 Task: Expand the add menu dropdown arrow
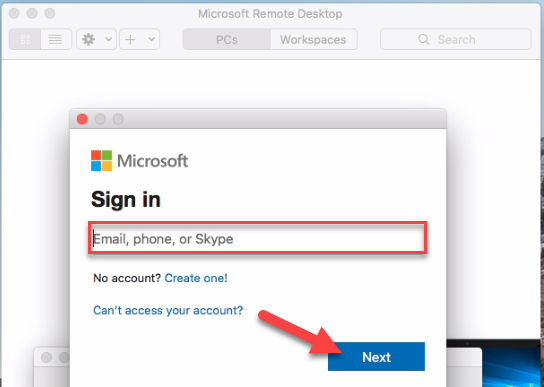click(x=152, y=39)
